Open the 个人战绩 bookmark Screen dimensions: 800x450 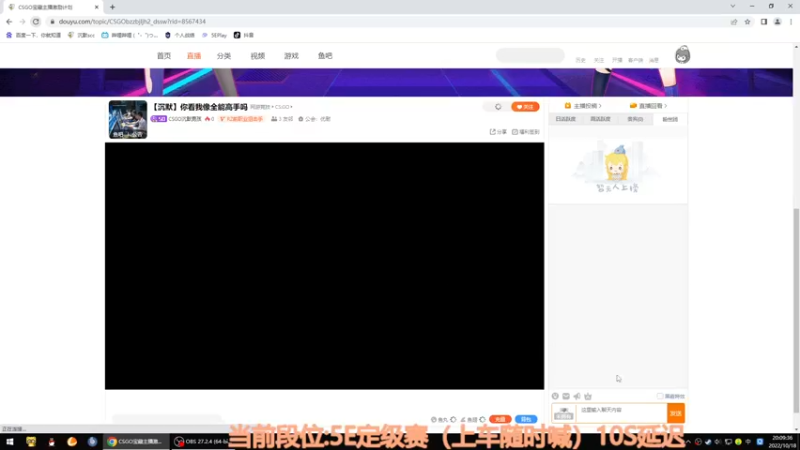click(x=180, y=35)
